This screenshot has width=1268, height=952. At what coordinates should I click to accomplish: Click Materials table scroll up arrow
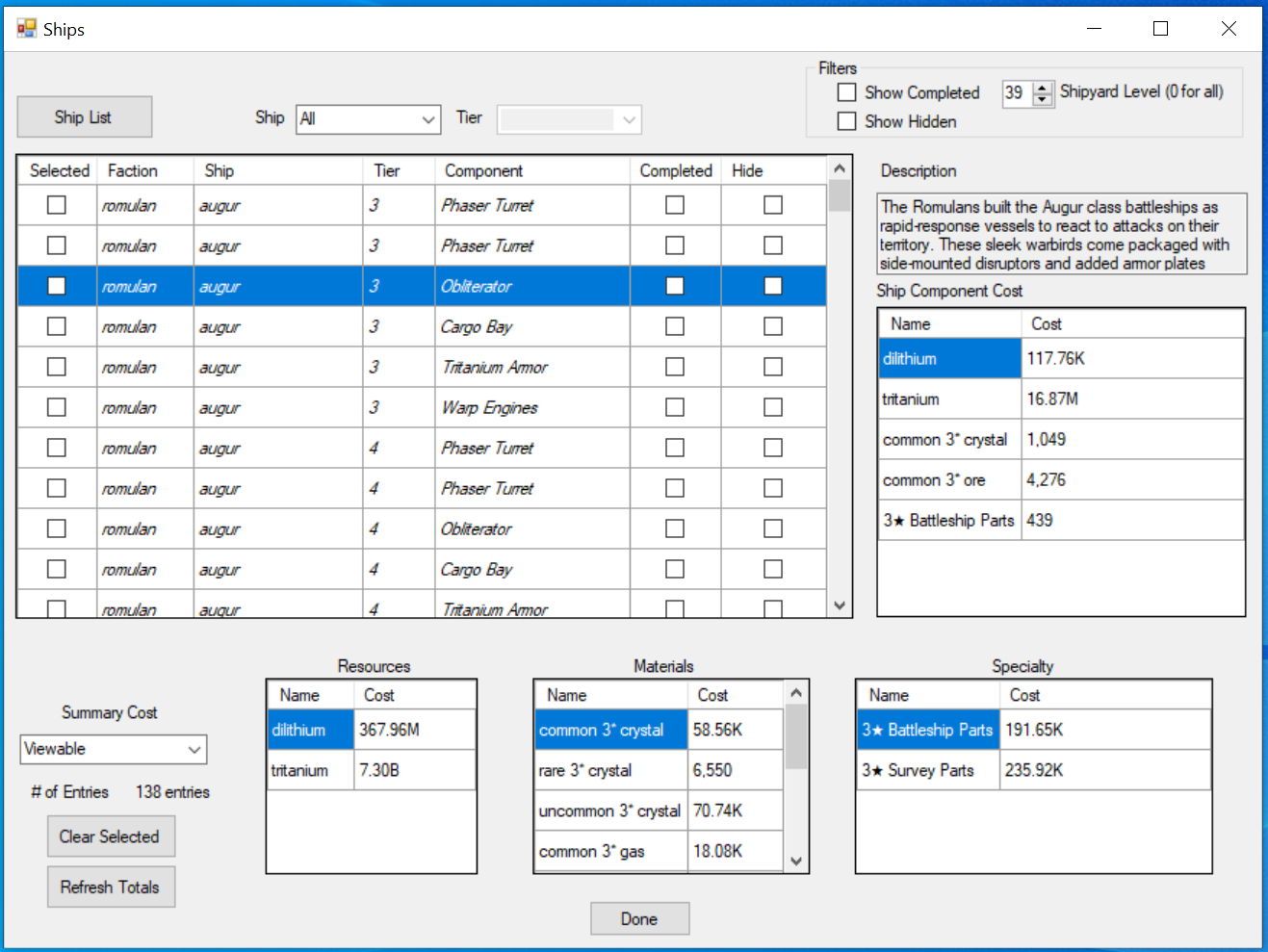(x=795, y=693)
